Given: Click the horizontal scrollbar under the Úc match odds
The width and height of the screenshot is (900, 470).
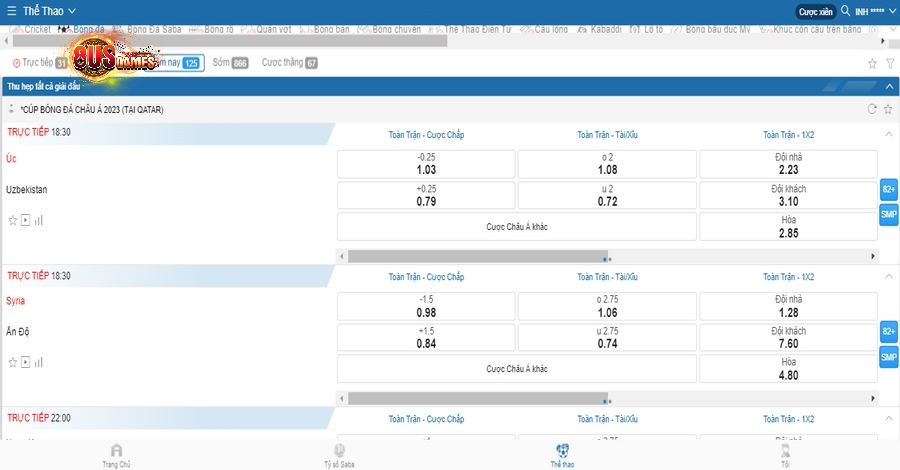Looking at the screenshot, I should tap(478, 256).
